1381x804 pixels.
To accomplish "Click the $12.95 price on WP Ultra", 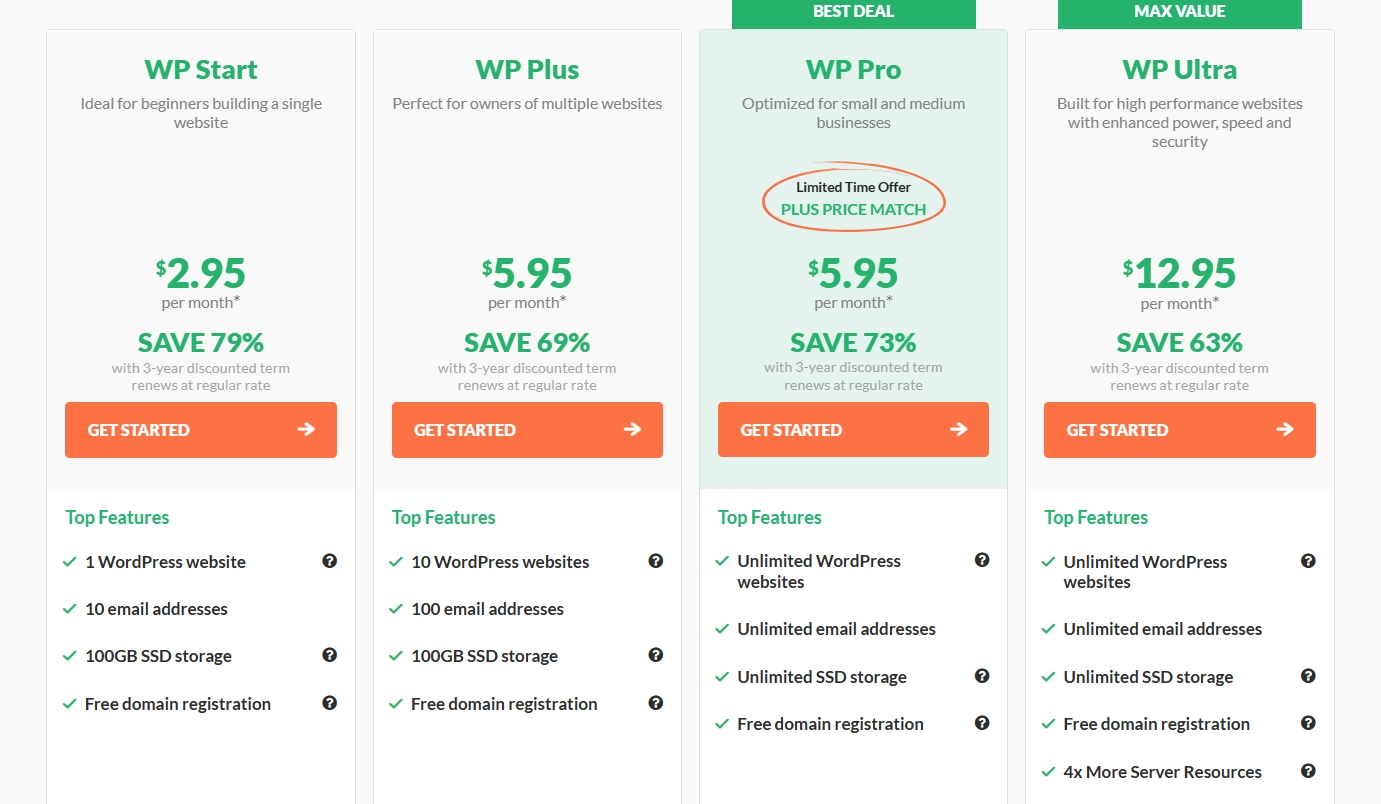I will click(x=1179, y=273).
